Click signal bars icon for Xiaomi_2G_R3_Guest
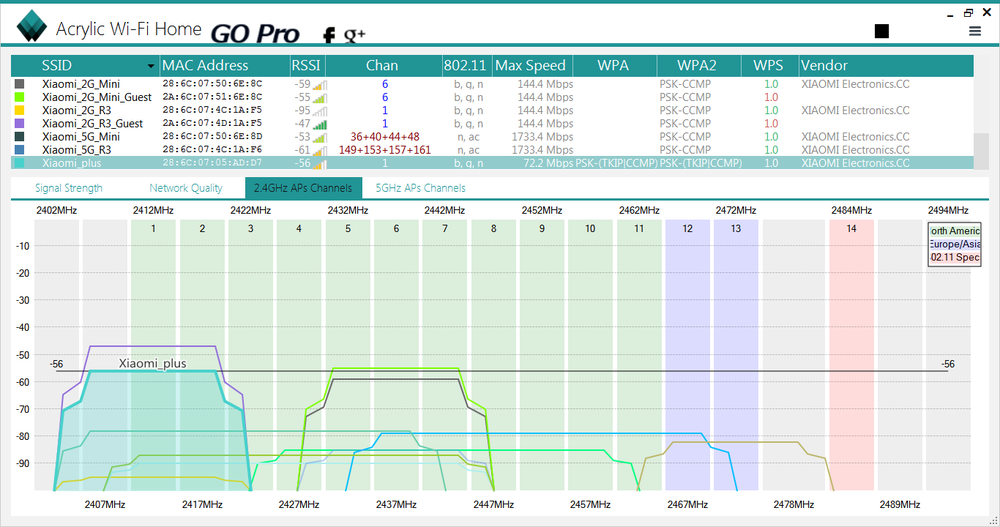Viewport: 1000px width, 527px height. (320, 124)
